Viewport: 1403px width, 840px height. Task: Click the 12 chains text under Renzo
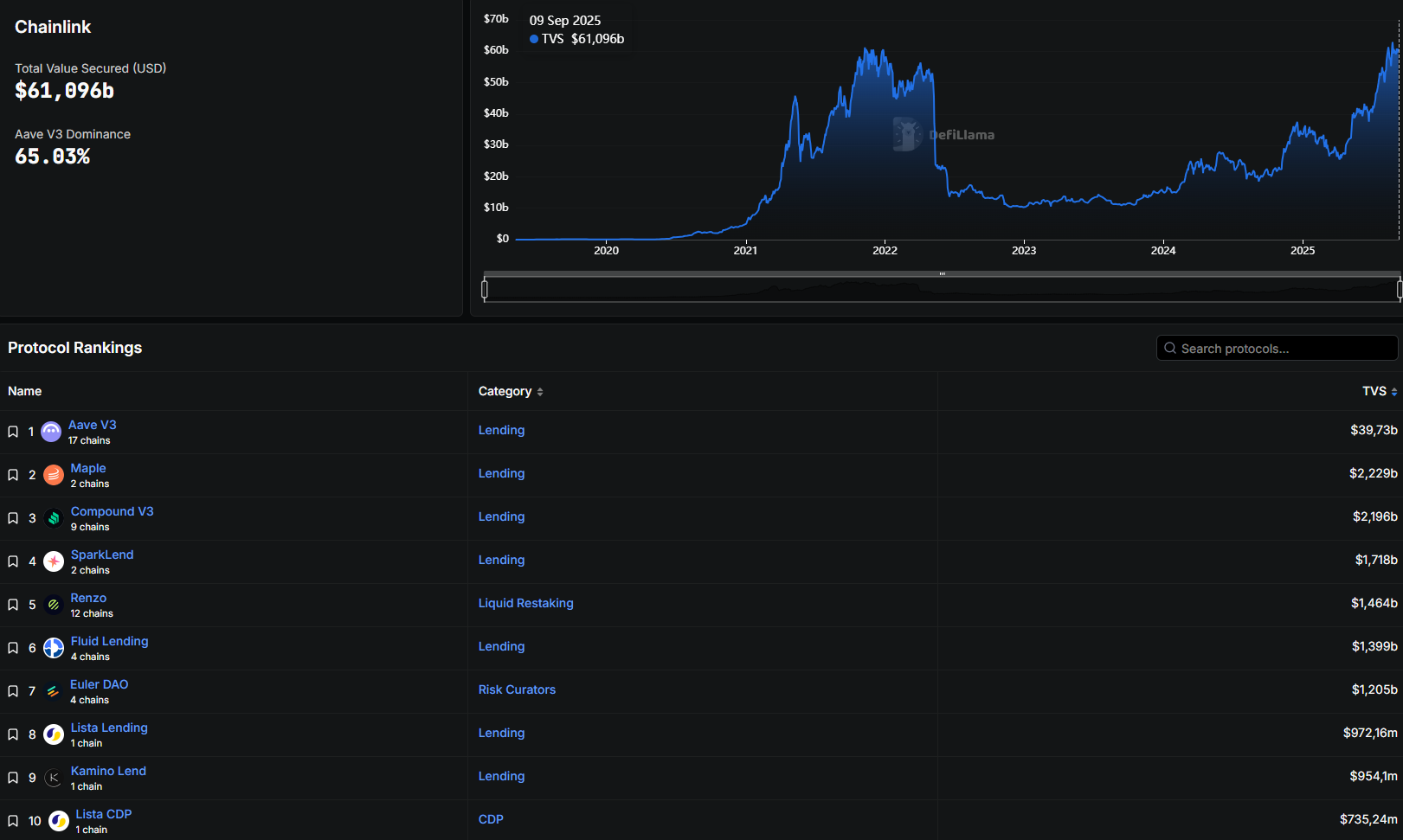point(92,613)
